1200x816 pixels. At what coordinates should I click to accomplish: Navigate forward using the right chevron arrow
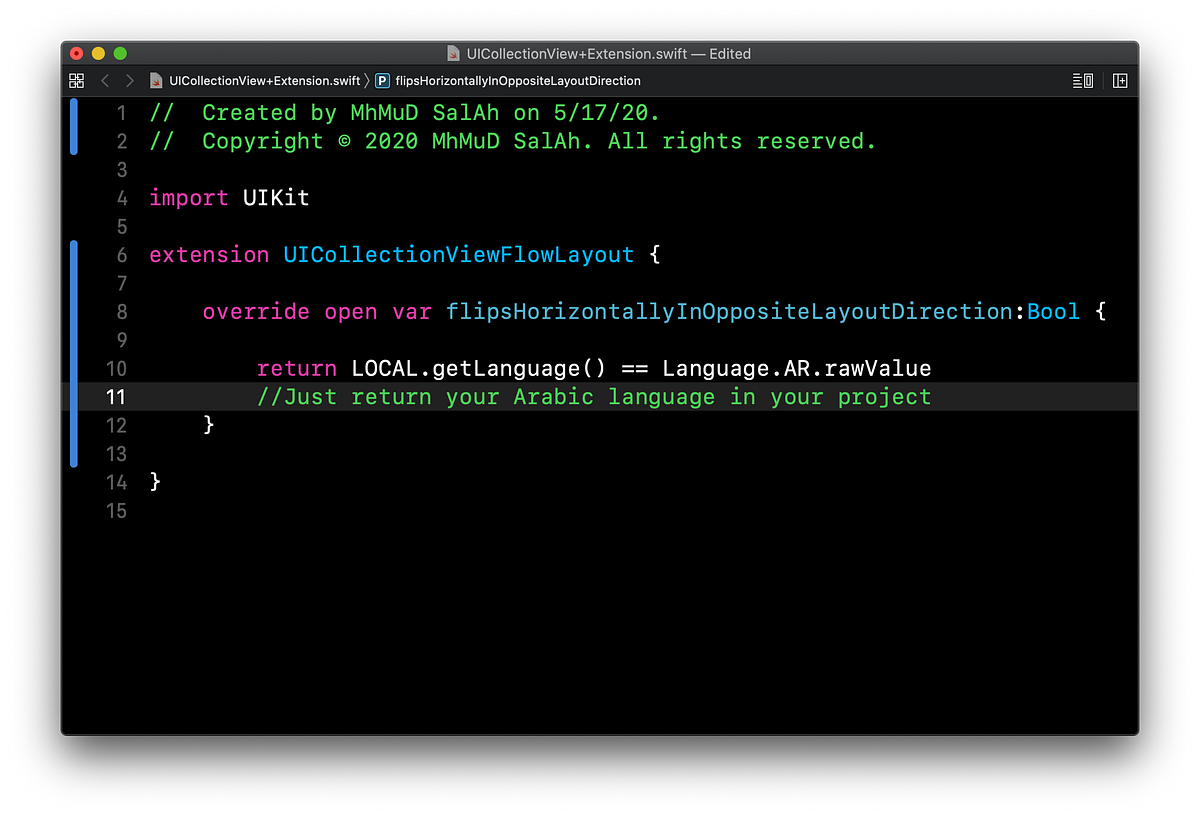pos(129,81)
